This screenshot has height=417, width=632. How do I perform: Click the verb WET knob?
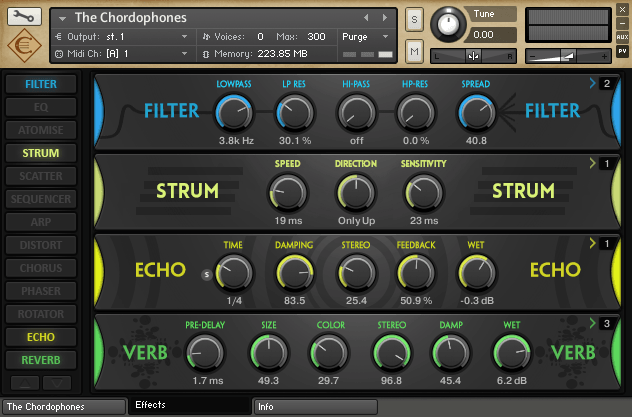point(511,353)
